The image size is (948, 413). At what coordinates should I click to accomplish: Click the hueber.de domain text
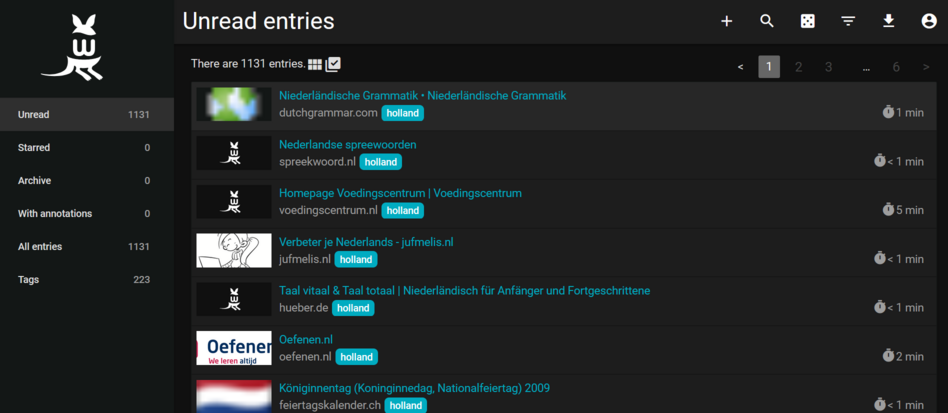pyautogui.click(x=304, y=307)
